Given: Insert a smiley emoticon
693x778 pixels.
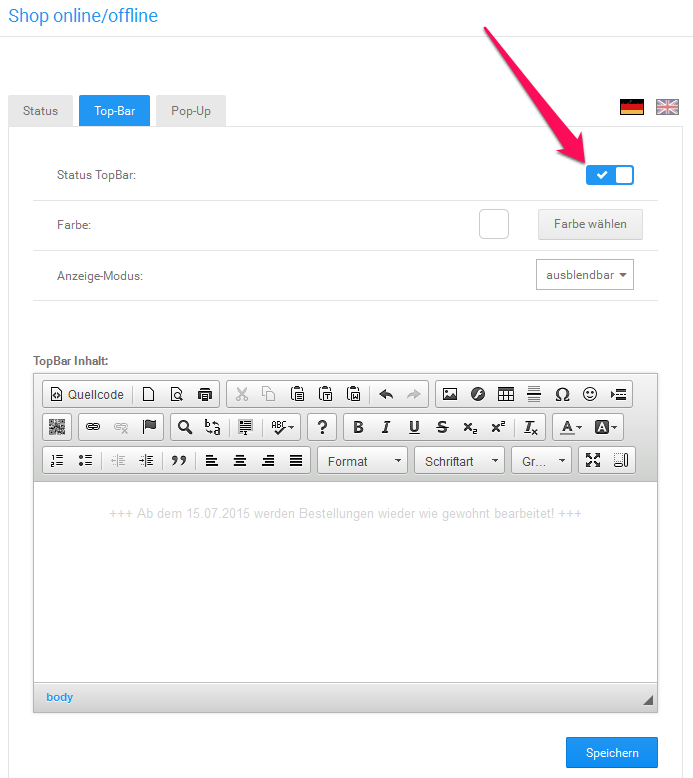Looking at the screenshot, I should coord(590,394).
